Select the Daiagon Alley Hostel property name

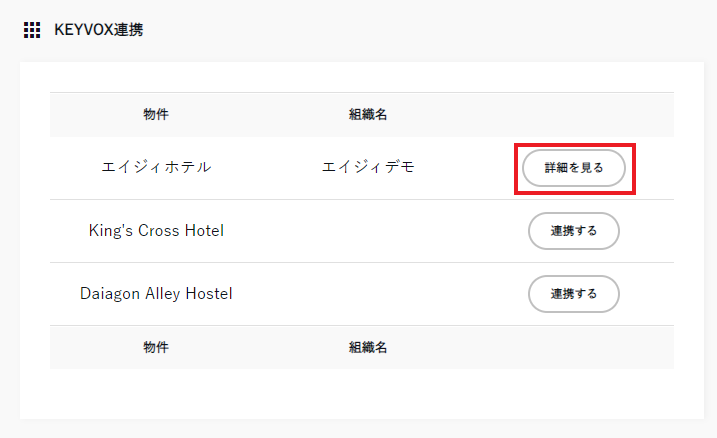(156, 294)
